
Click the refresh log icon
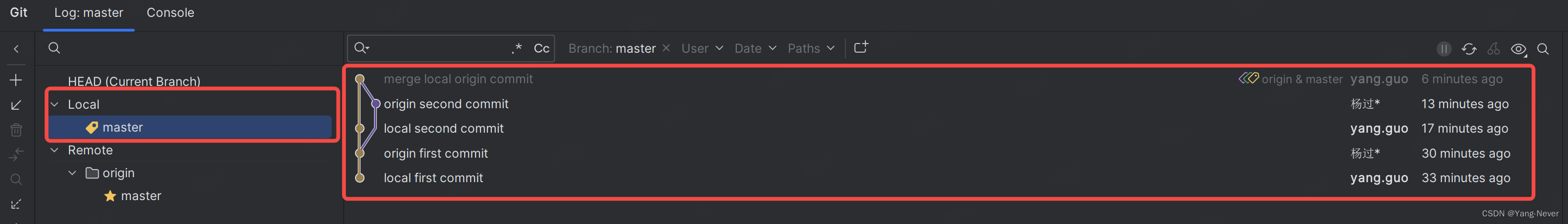pos(1469,49)
